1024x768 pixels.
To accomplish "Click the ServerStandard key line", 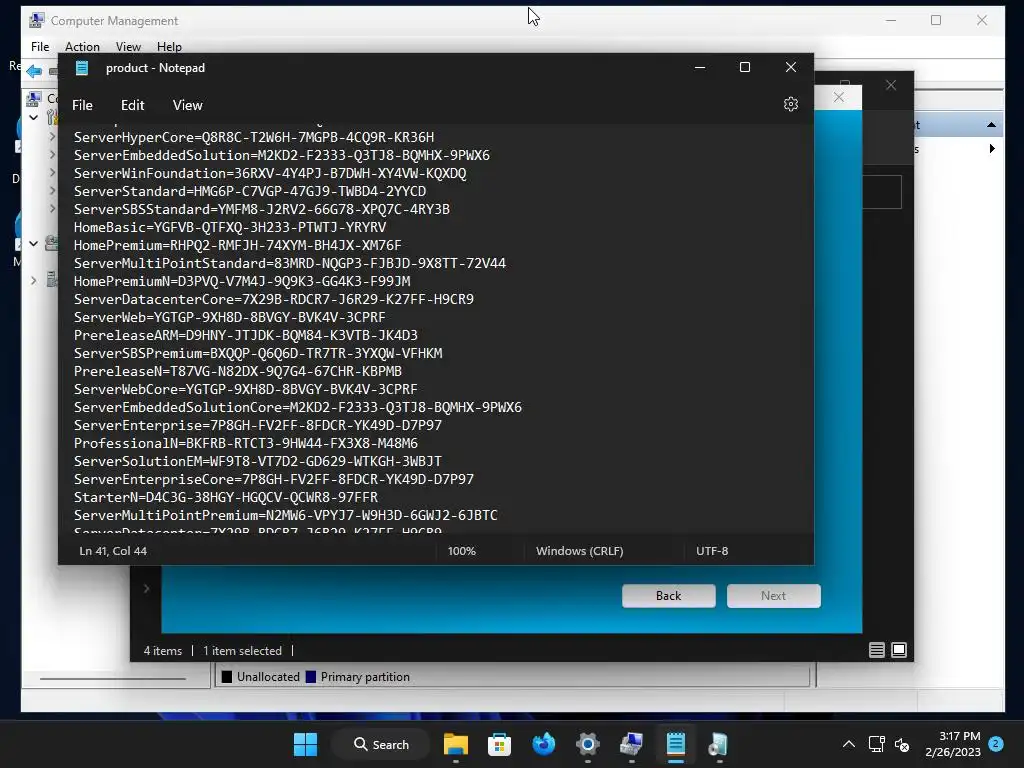I will coord(250,191).
